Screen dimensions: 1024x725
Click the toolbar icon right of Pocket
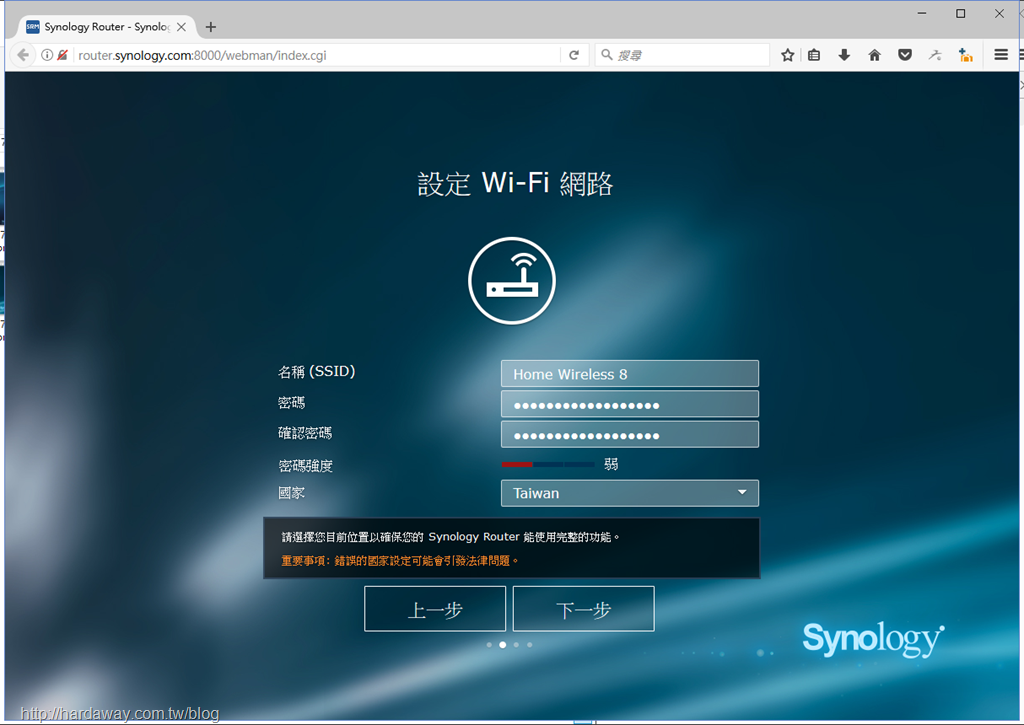coord(935,55)
